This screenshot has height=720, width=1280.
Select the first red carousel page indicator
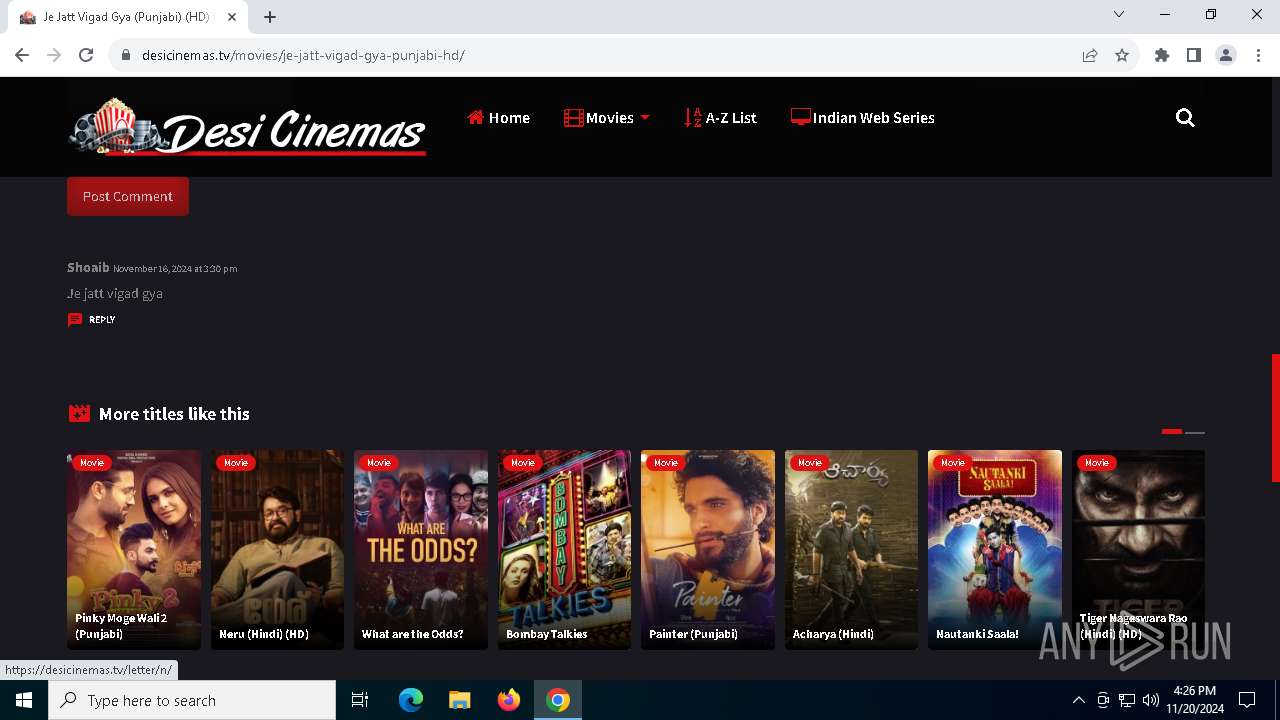[x=1172, y=432]
